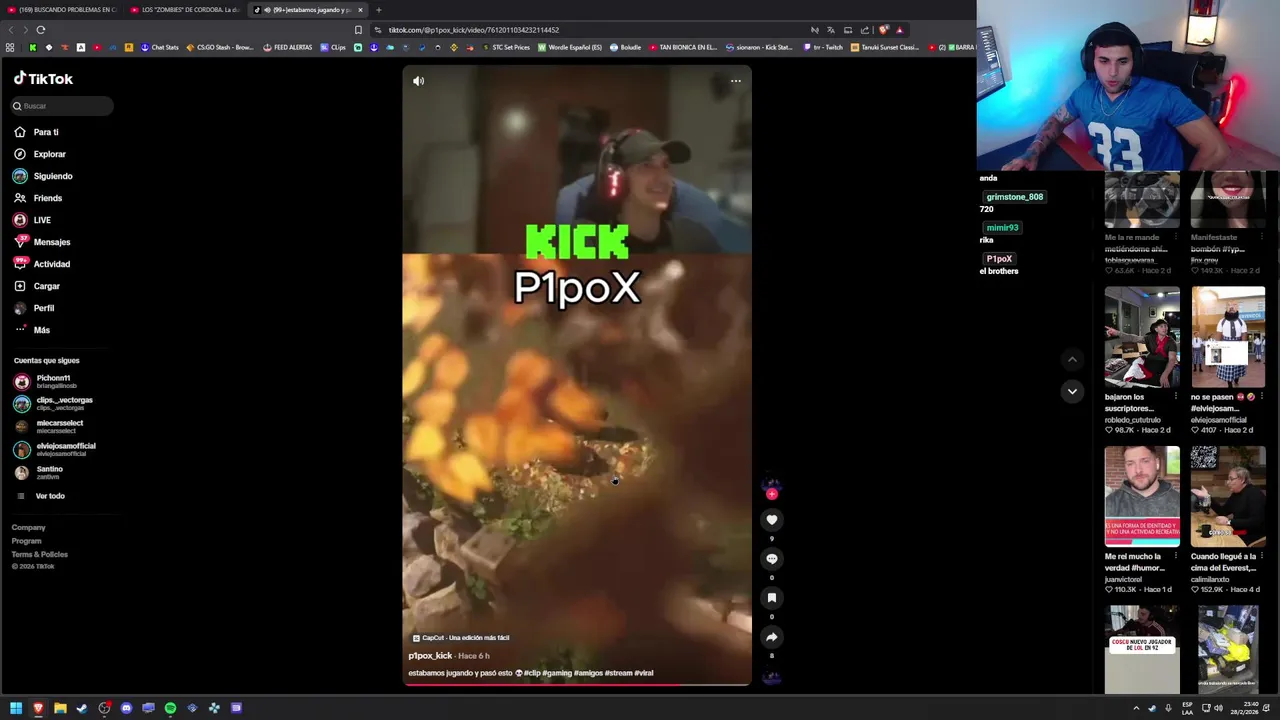Click the #viral hashtag in caption
Viewport: 1280px width, 720px height.
coord(643,673)
